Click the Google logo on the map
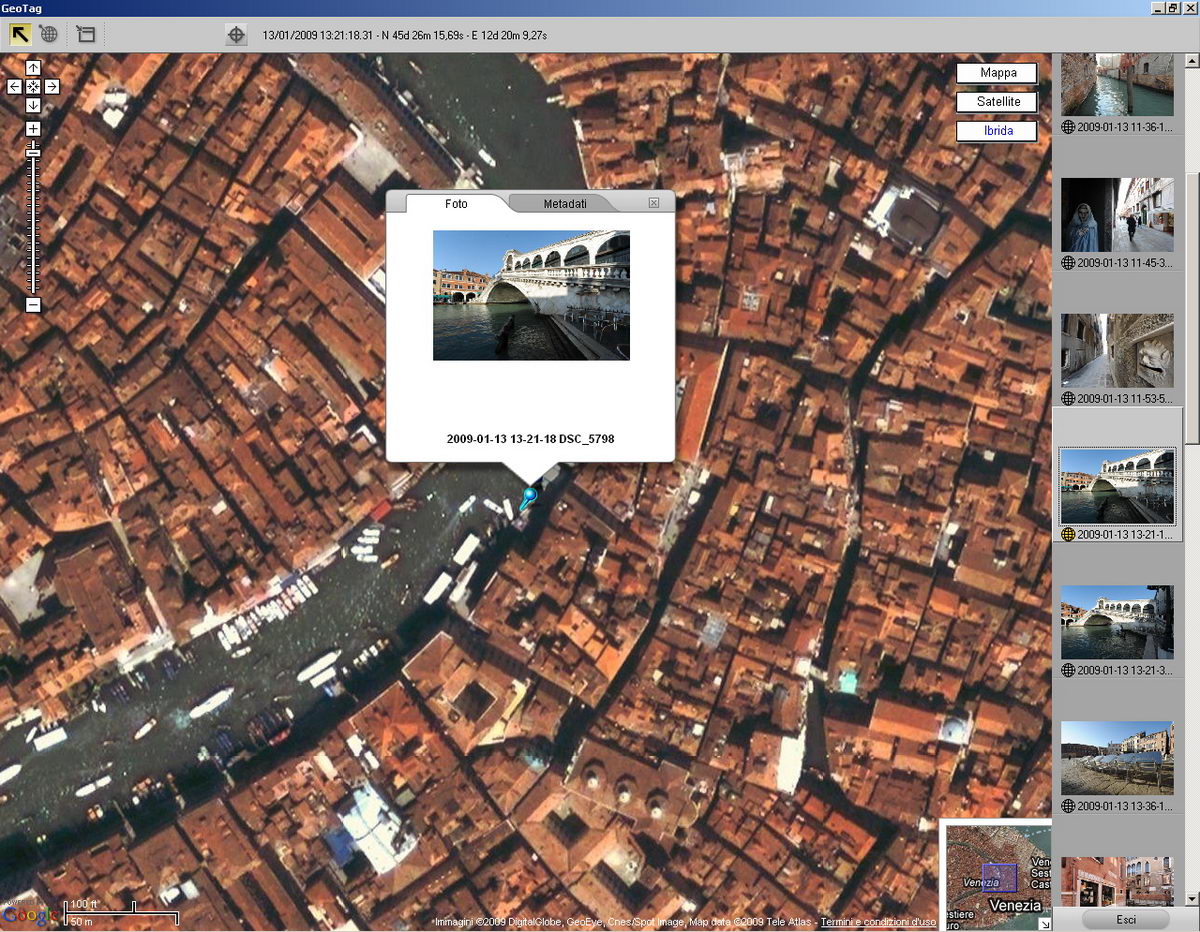 click(30, 914)
